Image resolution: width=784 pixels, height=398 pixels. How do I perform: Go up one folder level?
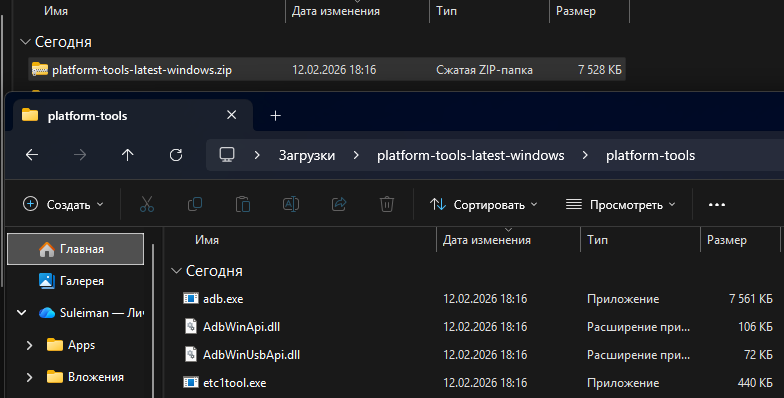[128, 155]
